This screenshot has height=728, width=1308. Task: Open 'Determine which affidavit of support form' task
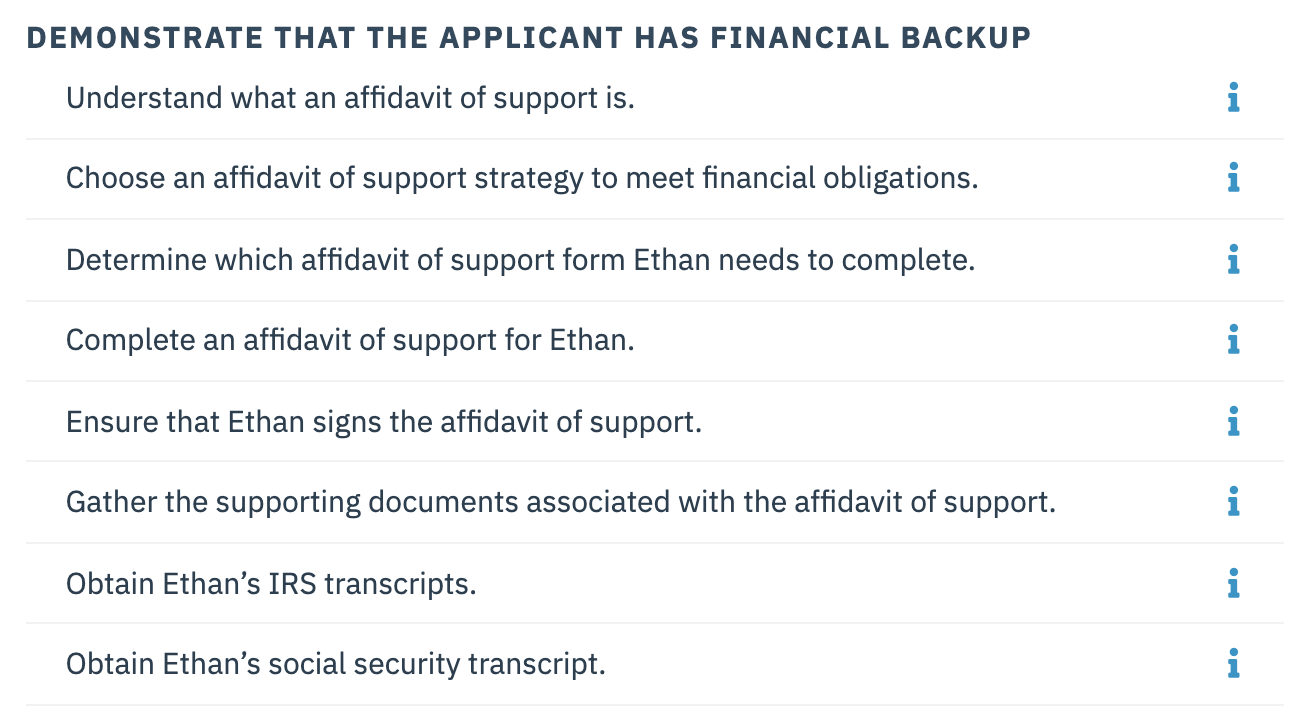pos(520,260)
